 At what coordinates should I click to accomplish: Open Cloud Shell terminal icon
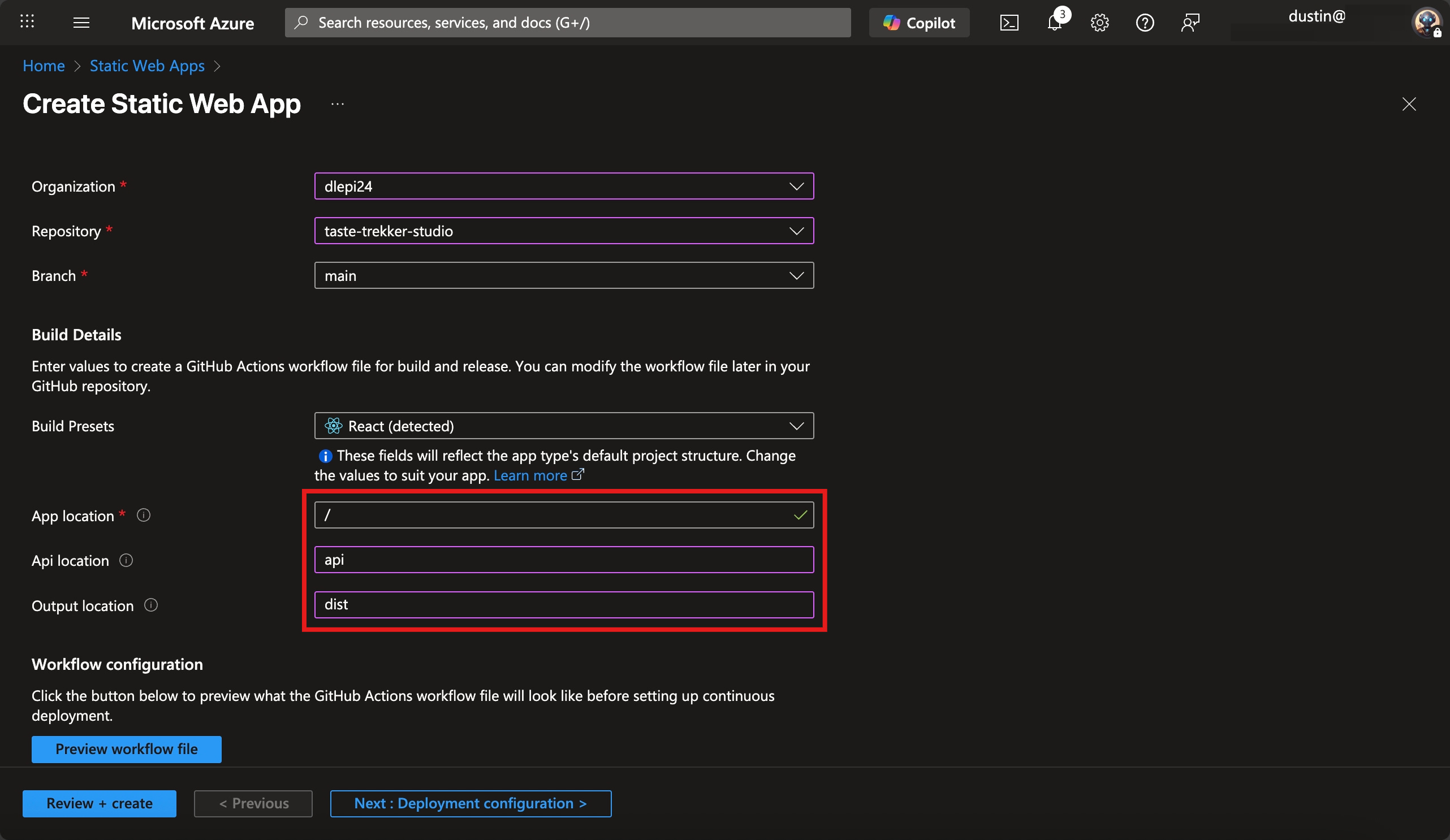(x=1009, y=23)
